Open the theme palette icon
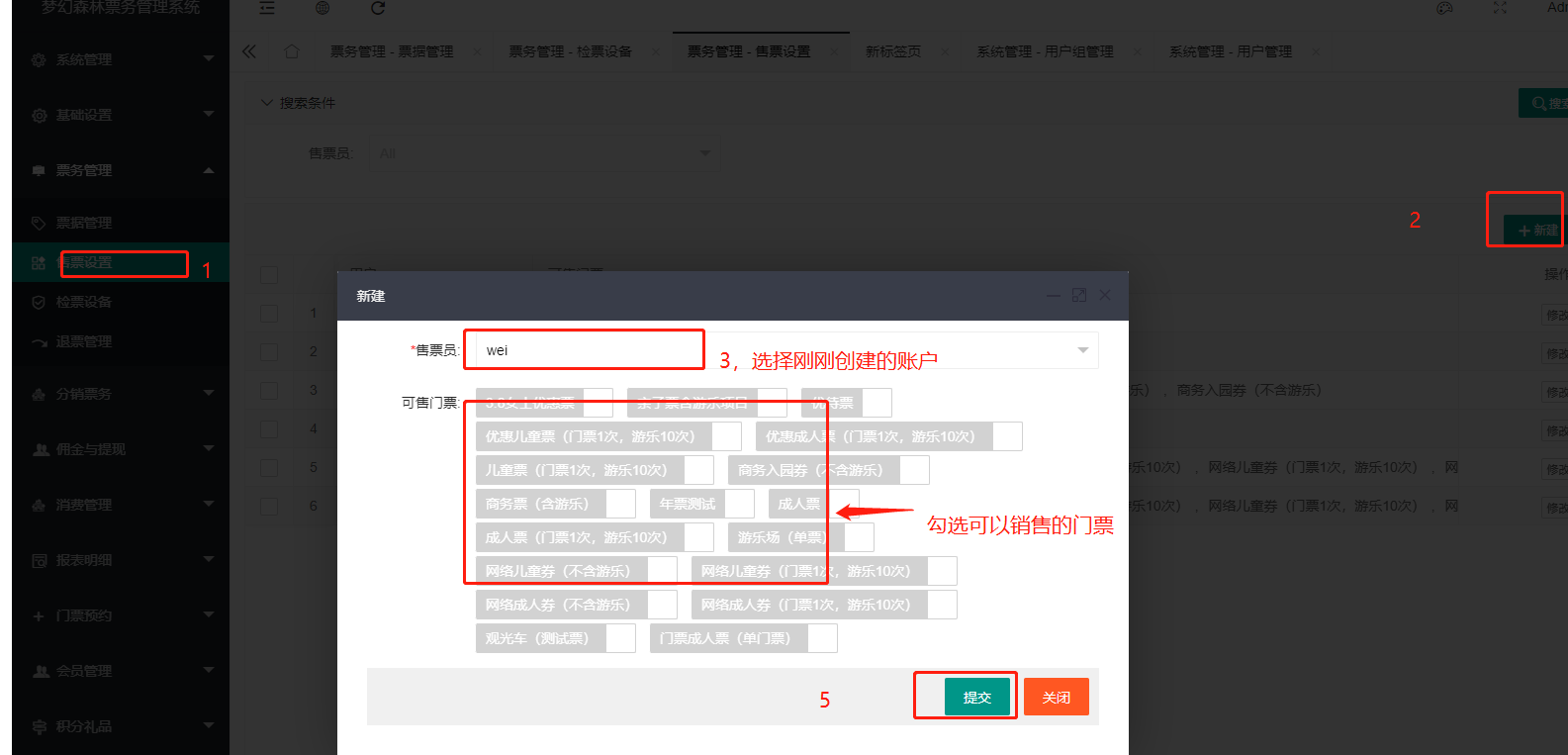Screen dimensions: 1568x755 (1444, 8)
